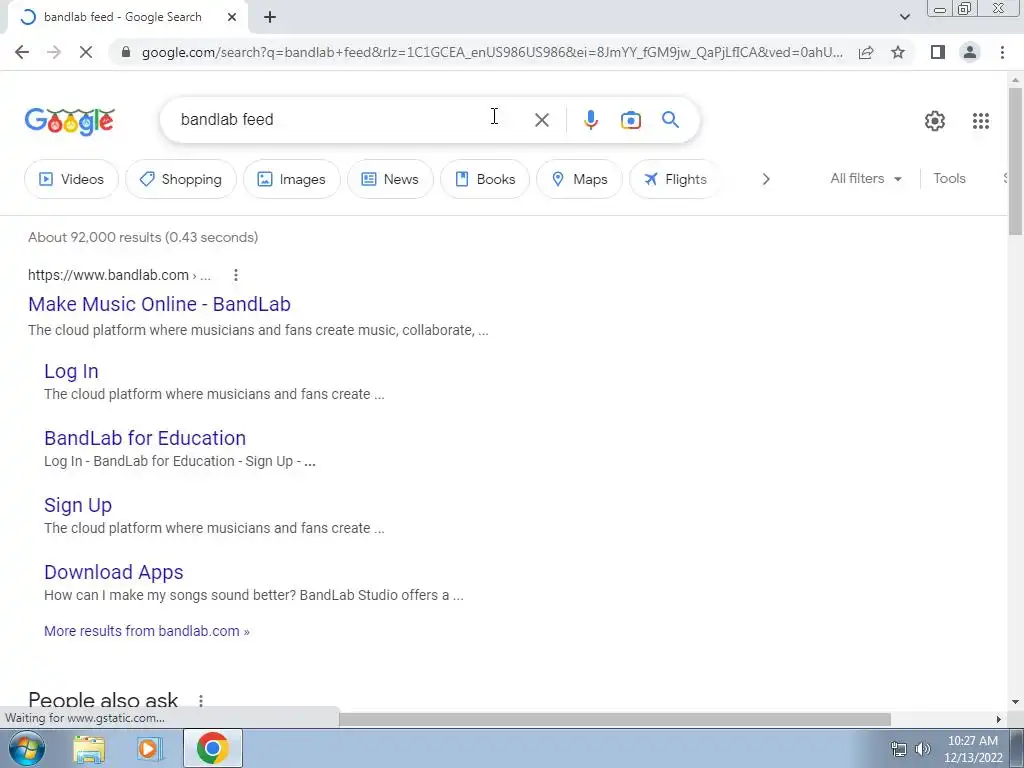Open the volume speaker tray icon
The width and height of the screenshot is (1024, 768).
[x=922, y=749]
